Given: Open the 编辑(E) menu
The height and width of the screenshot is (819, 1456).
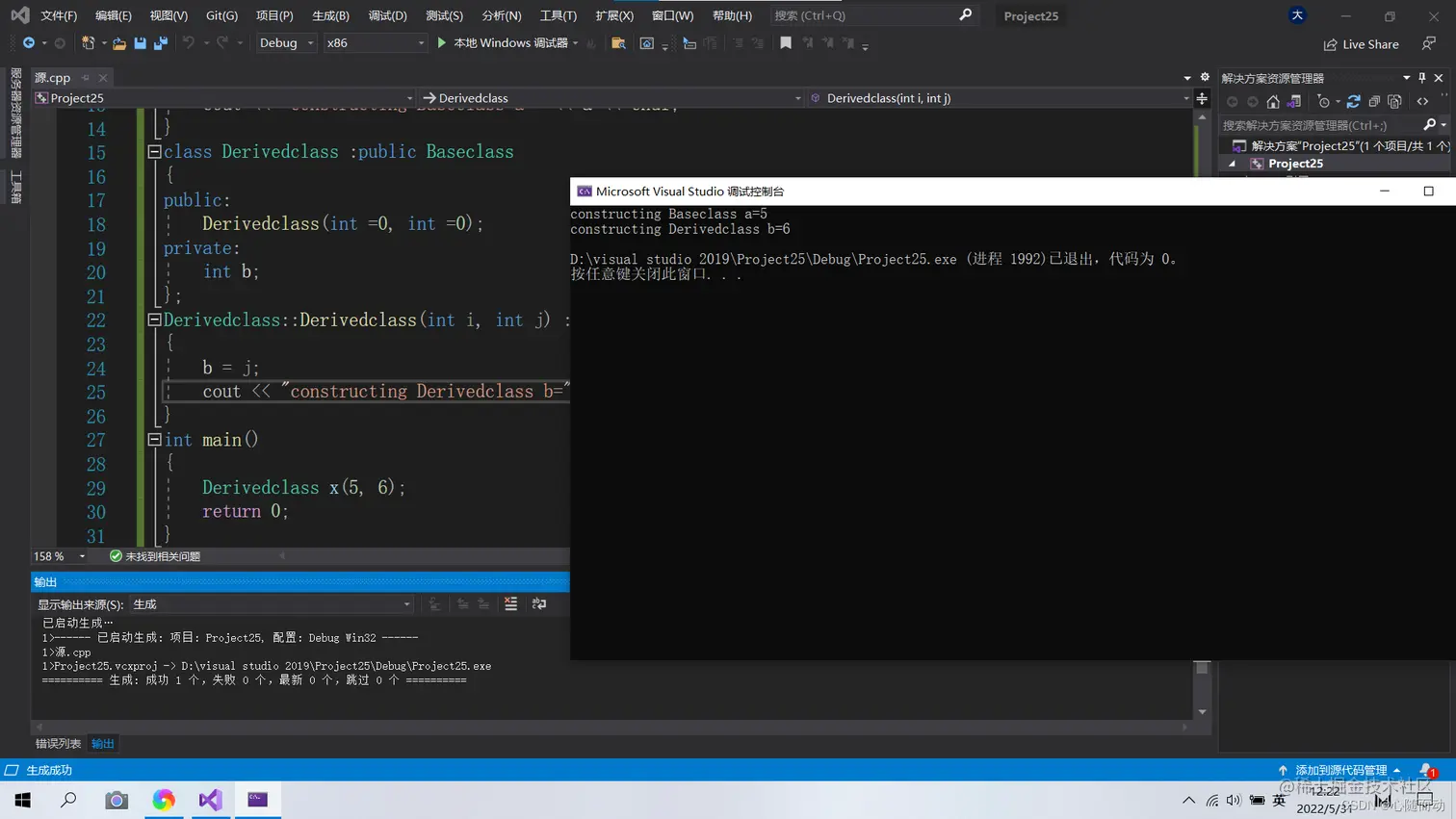Looking at the screenshot, I should 114,15.
